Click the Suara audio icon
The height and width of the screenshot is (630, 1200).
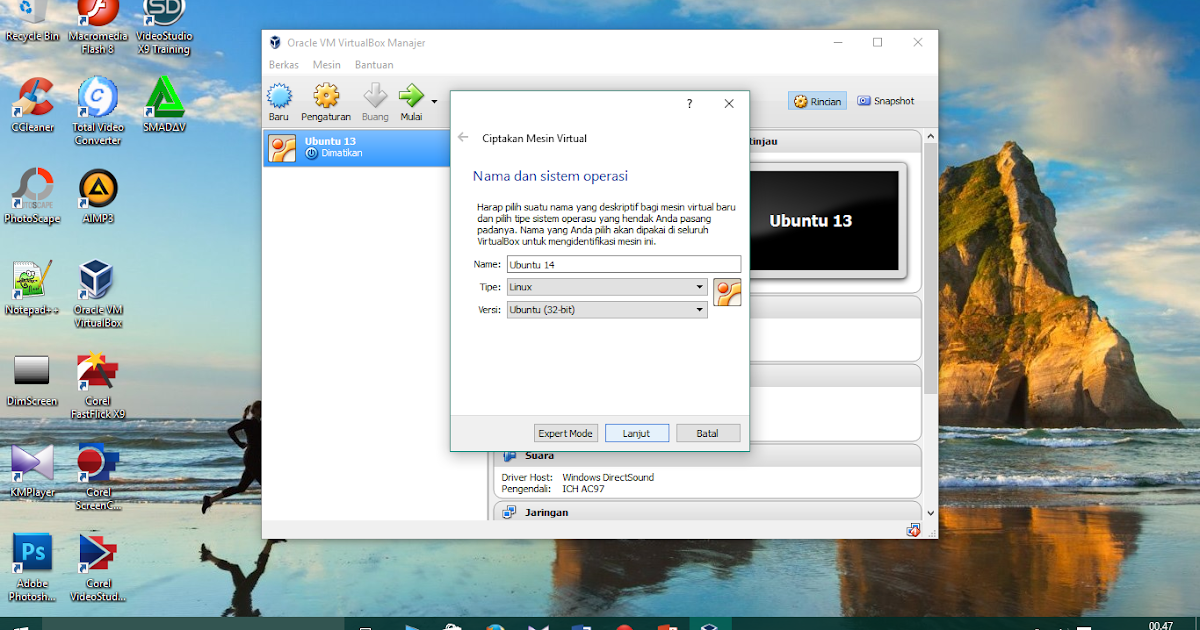click(509, 456)
